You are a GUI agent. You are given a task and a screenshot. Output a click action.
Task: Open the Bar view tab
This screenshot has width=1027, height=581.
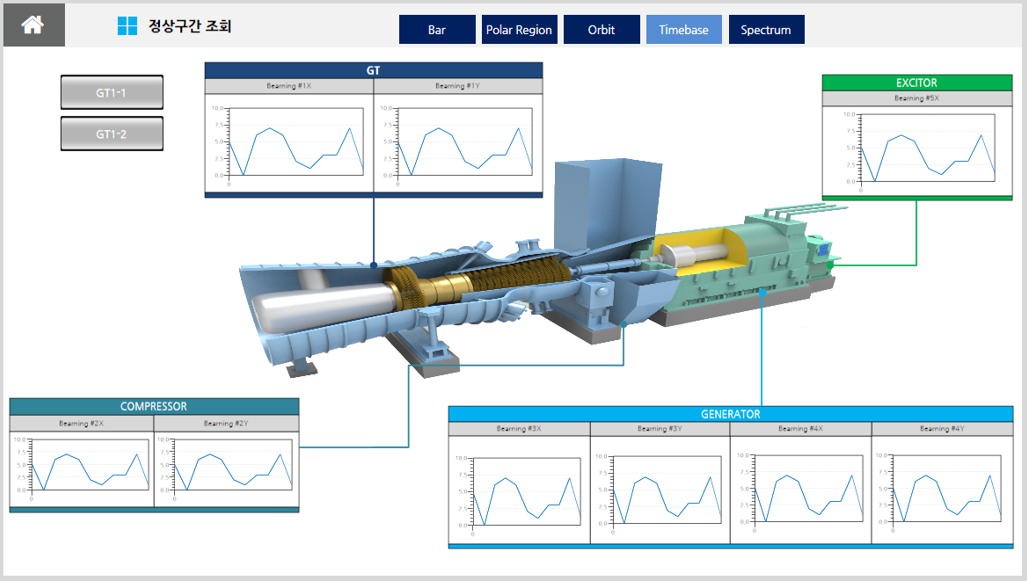[x=437, y=29]
